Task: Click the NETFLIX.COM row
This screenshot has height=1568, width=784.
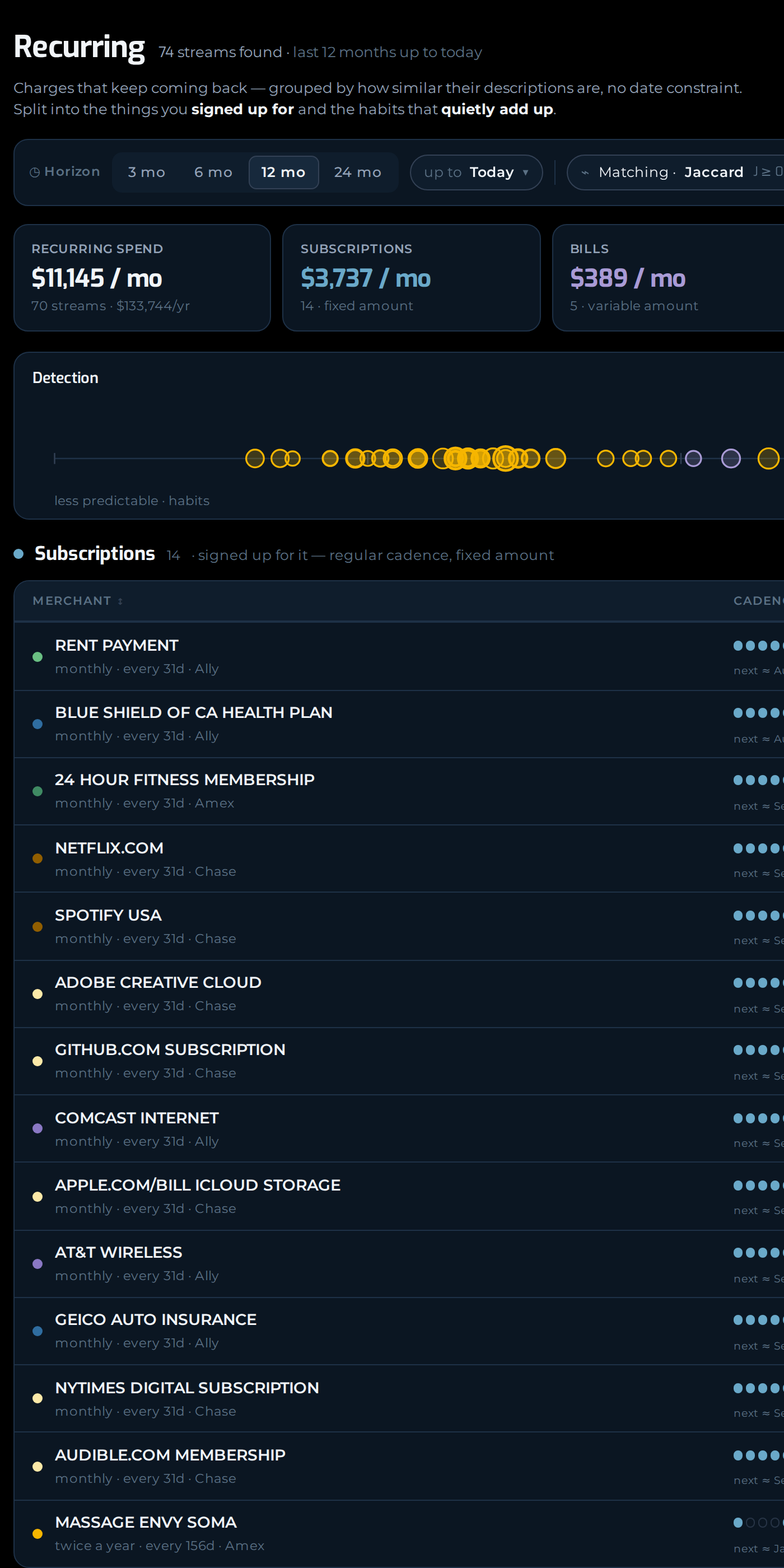Action: [399, 858]
